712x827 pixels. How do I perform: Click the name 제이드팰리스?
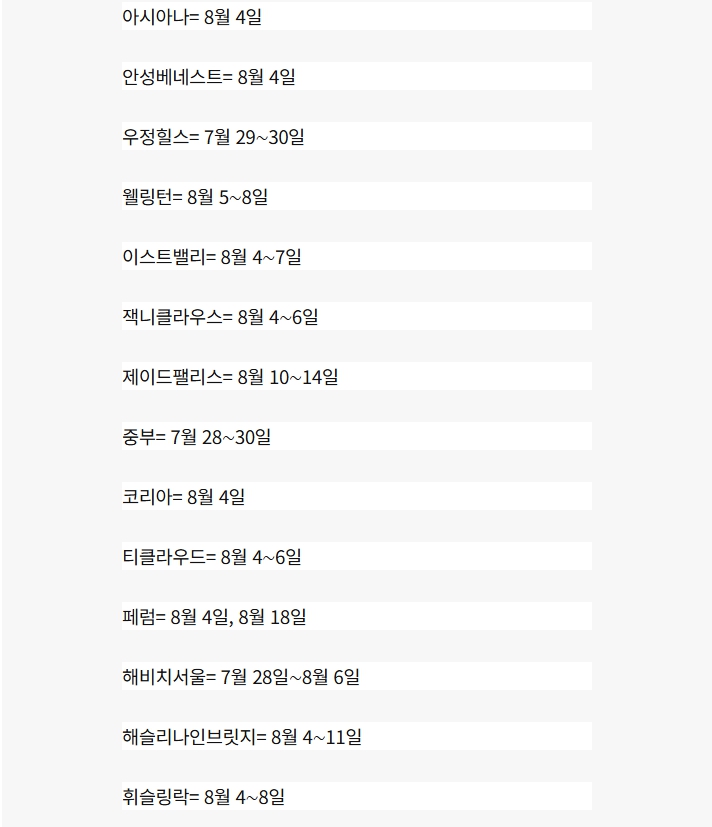[x=172, y=377]
